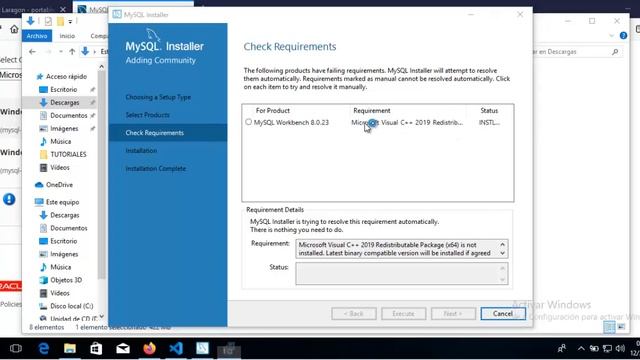Click the File Explorer help icon
The image size is (640, 360).
pyautogui.click(x=623, y=36)
